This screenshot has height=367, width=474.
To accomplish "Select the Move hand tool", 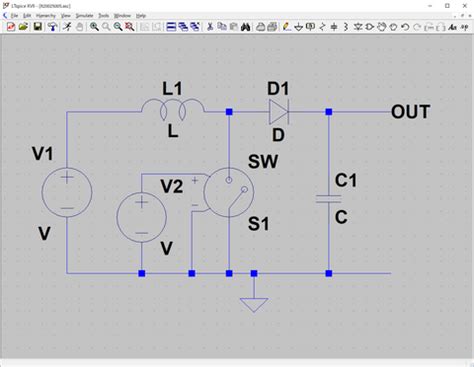I will pos(382,27).
